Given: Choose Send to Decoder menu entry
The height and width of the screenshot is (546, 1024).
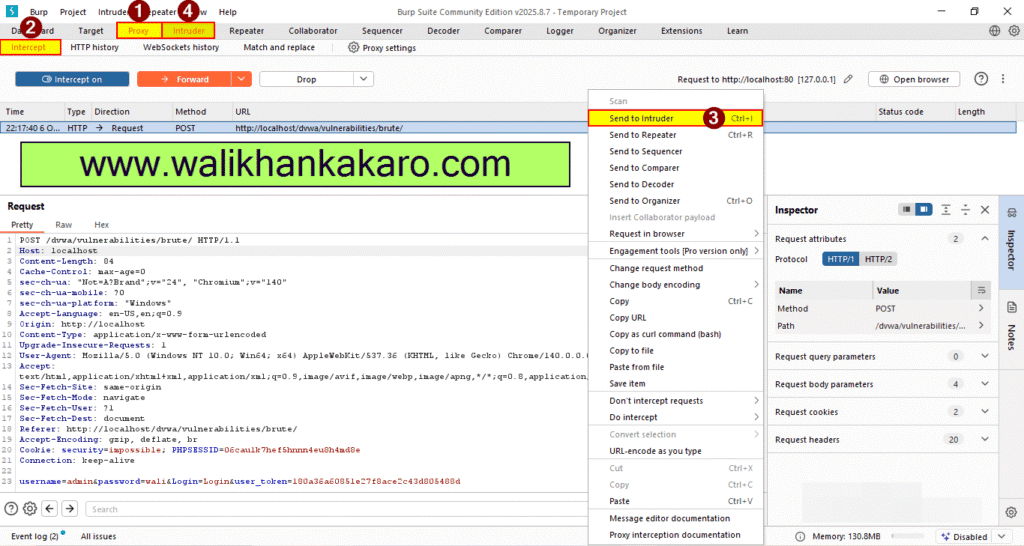Looking at the screenshot, I should click(x=675, y=185).
